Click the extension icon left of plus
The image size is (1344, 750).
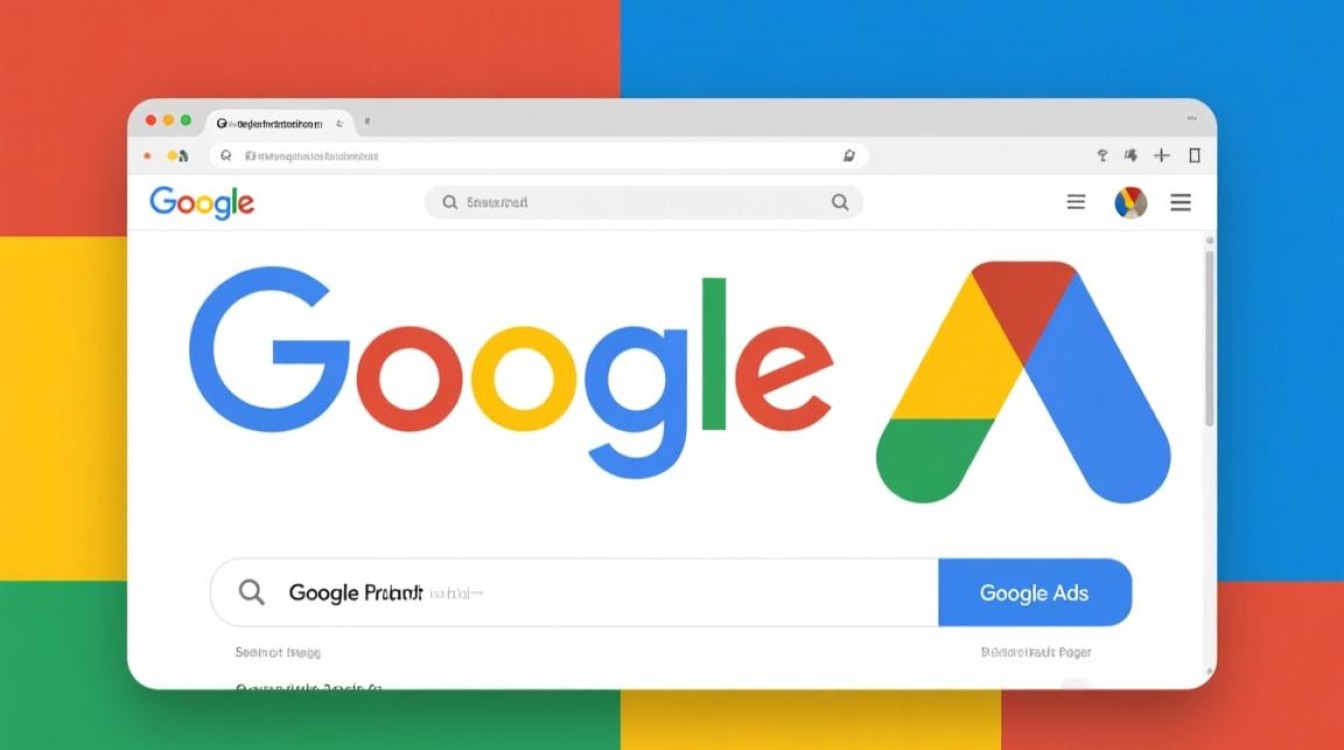tap(1131, 155)
